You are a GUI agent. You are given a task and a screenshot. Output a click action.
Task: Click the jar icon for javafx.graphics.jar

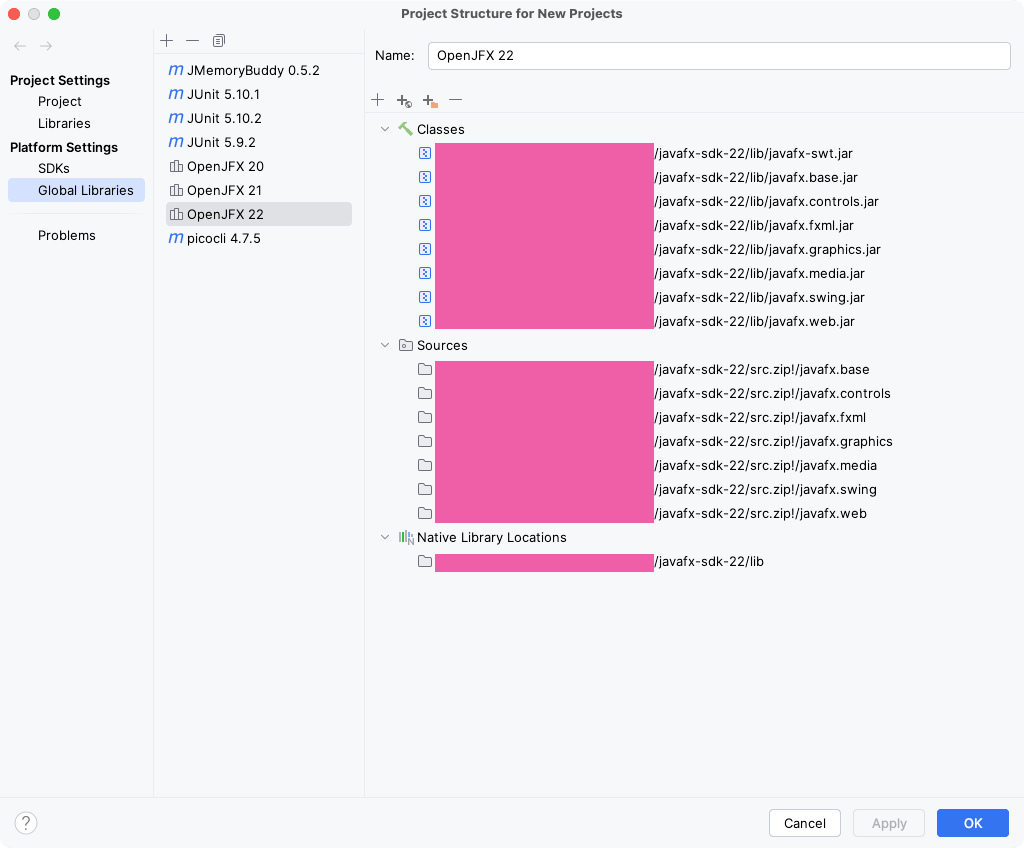425,249
